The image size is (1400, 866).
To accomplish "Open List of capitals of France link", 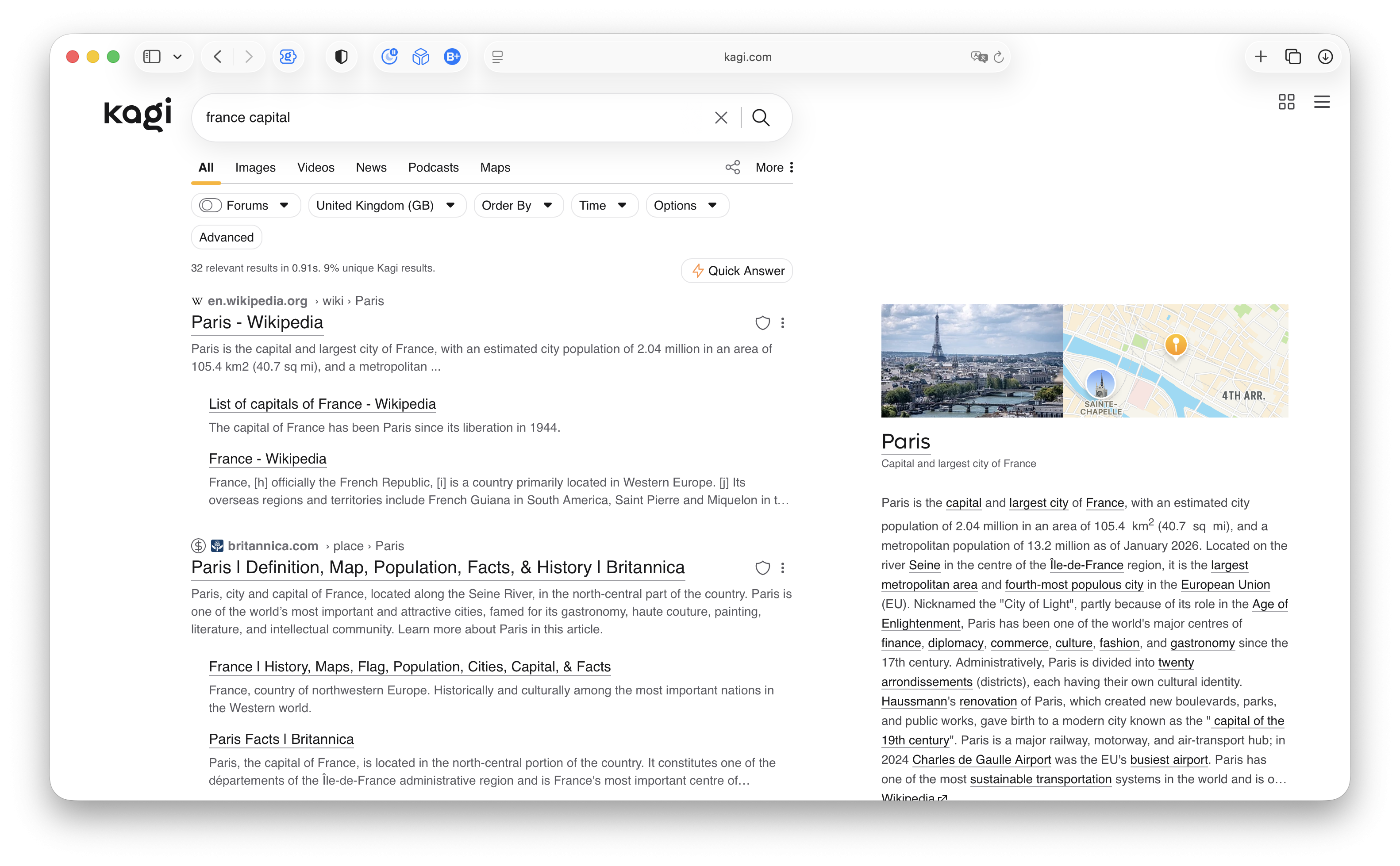I will (322, 404).
